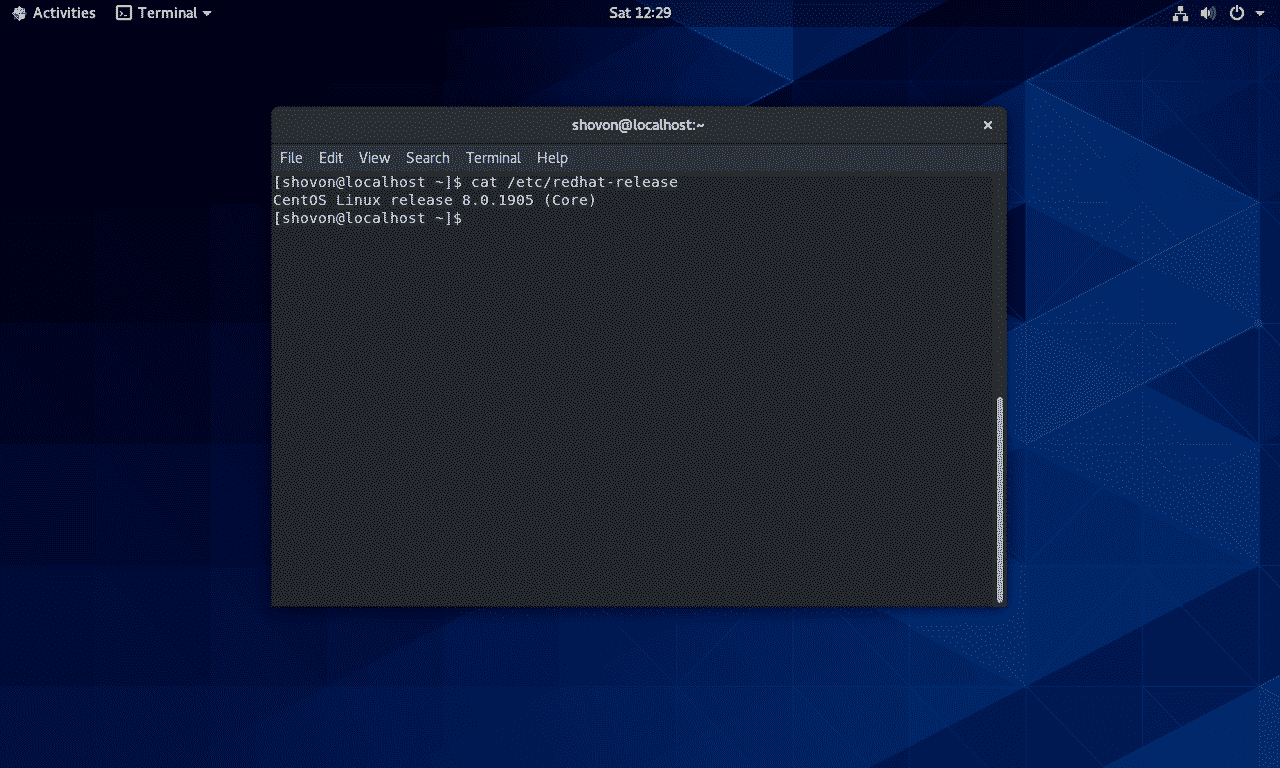Open the Edit menu in Terminal

[331, 158]
